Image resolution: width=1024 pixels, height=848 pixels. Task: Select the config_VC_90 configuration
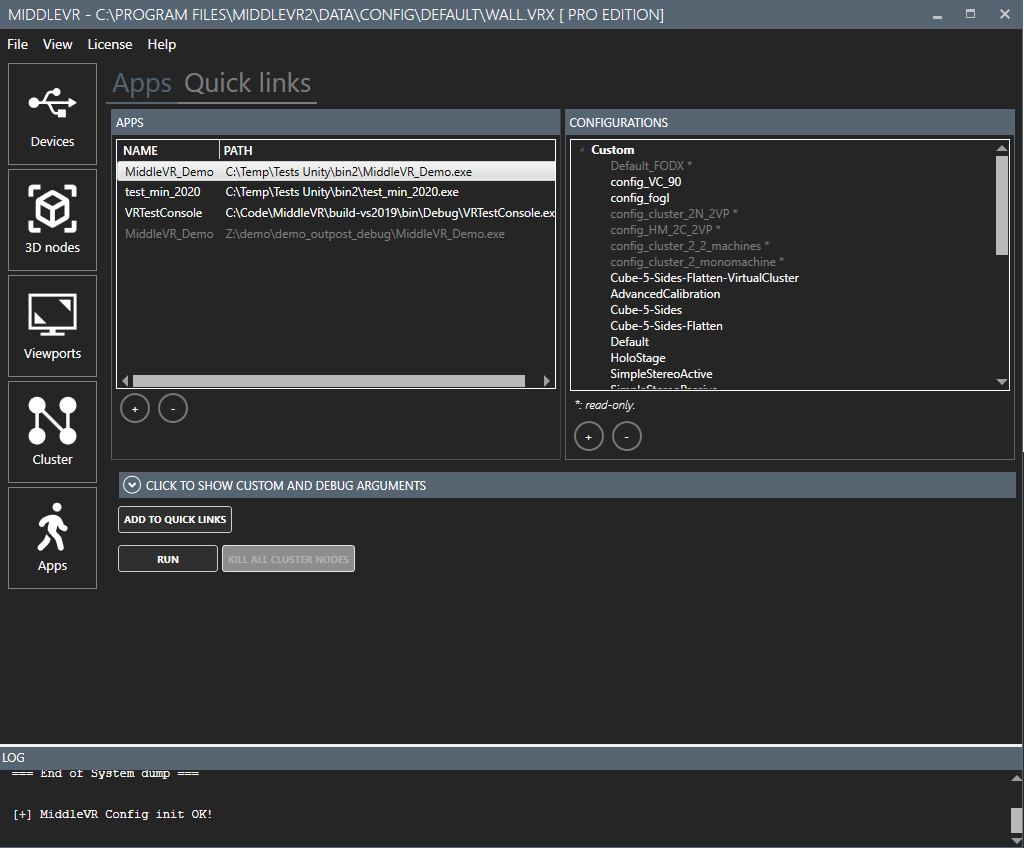pos(645,182)
